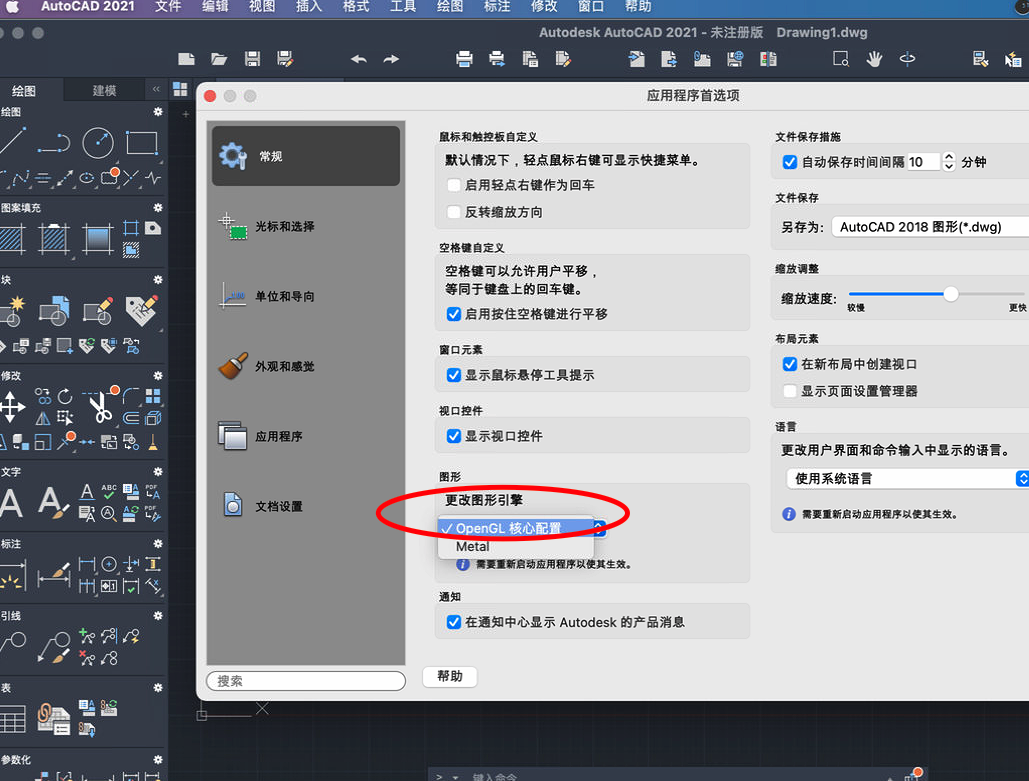Click the 搜索 preferences search field
Viewport: 1029px width, 781px height.
click(x=306, y=681)
